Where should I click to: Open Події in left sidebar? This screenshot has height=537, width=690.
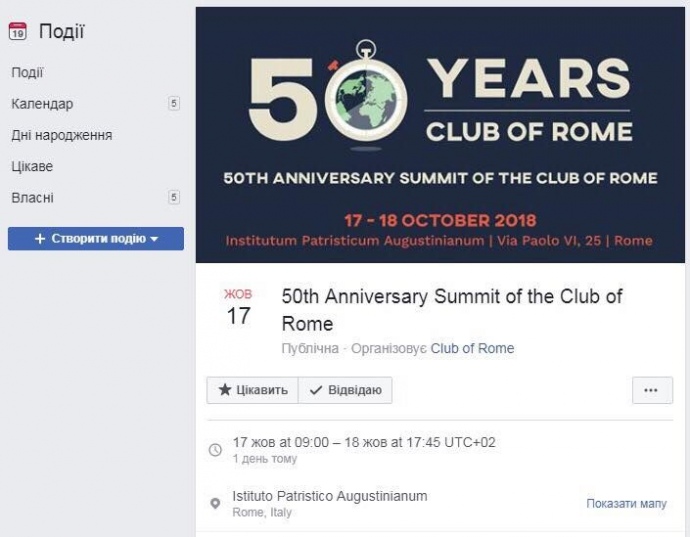pyautogui.click(x=27, y=72)
